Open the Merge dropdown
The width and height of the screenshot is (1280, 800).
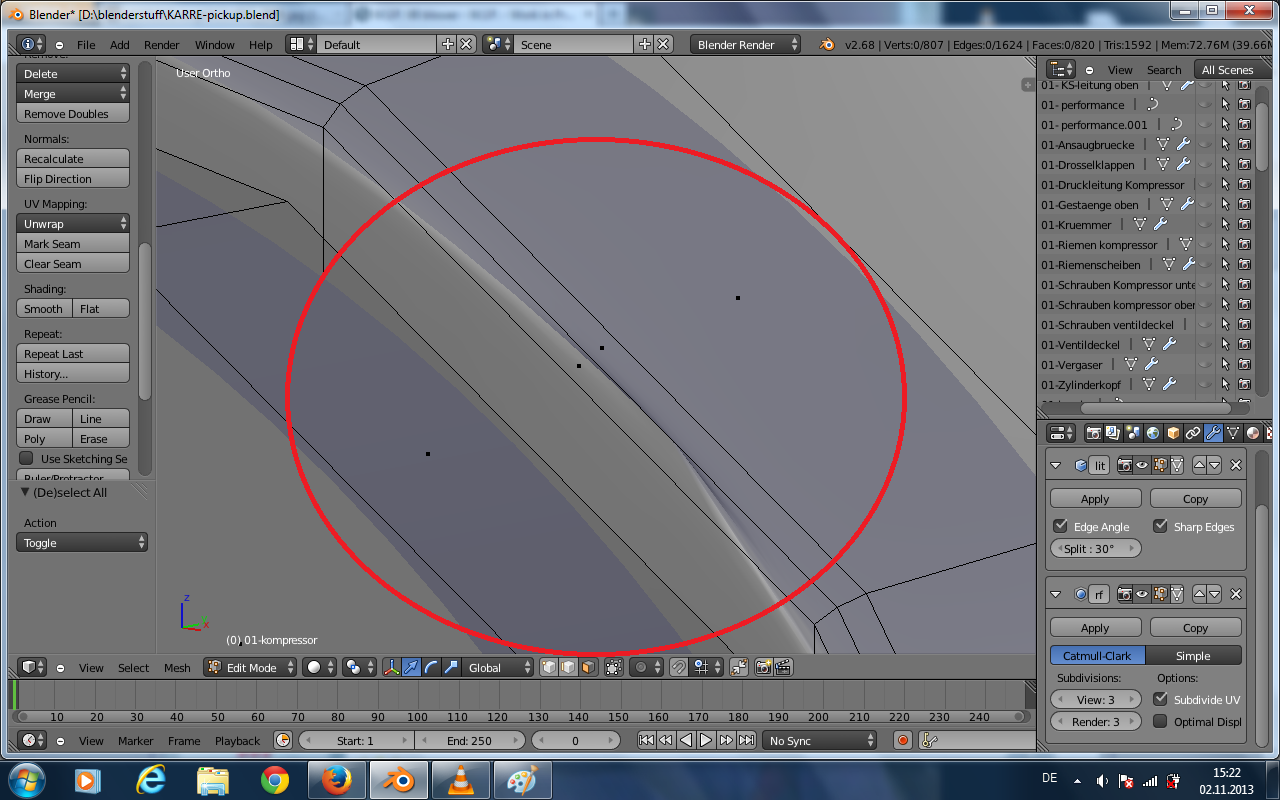click(x=74, y=93)
